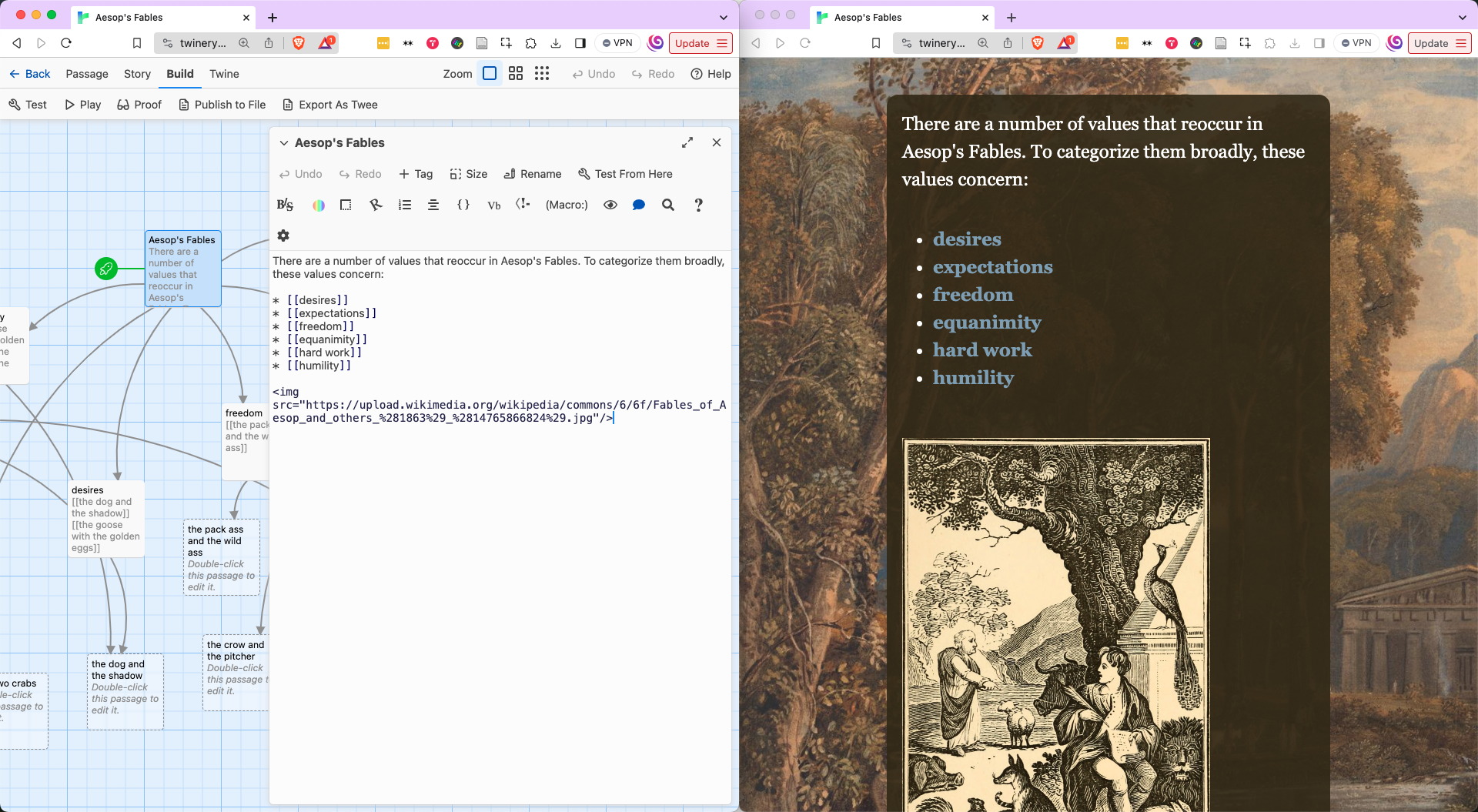1478x812 pixels.
Task: Collapse the Aesop's Fables passage panel chevron
Action: (x=284, y=143)
